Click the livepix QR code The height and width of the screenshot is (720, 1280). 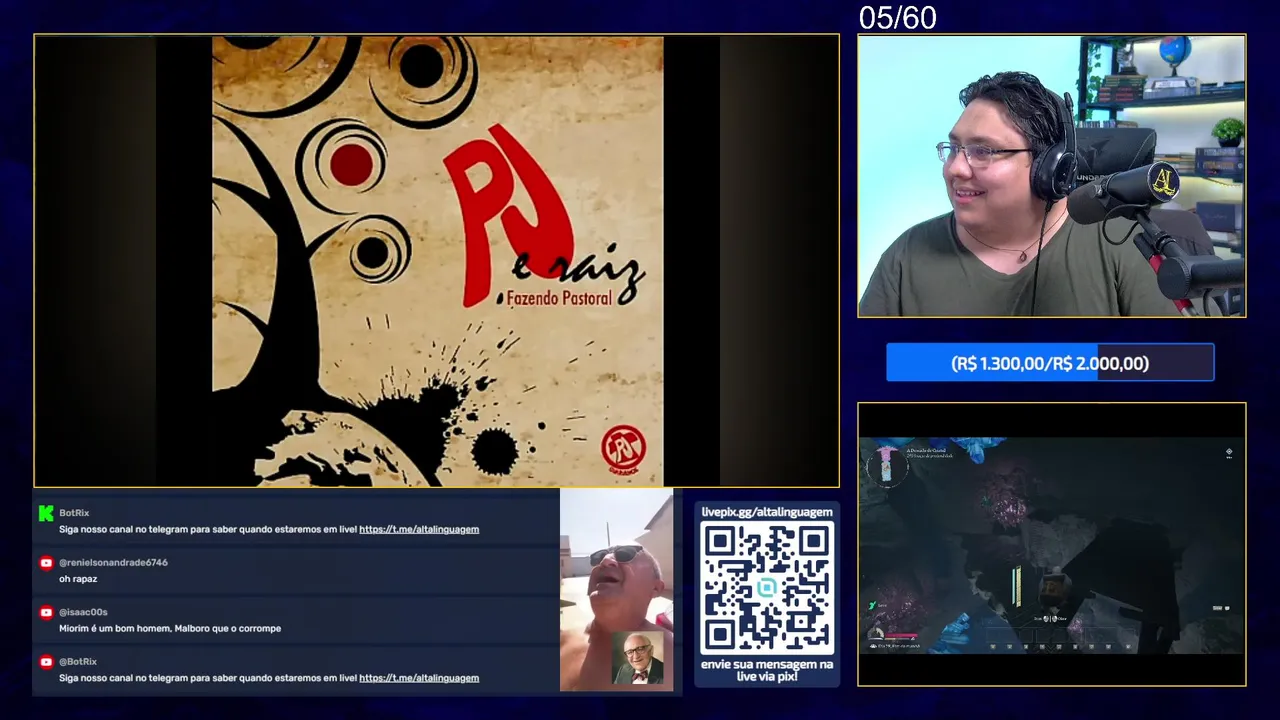point(767,587)
